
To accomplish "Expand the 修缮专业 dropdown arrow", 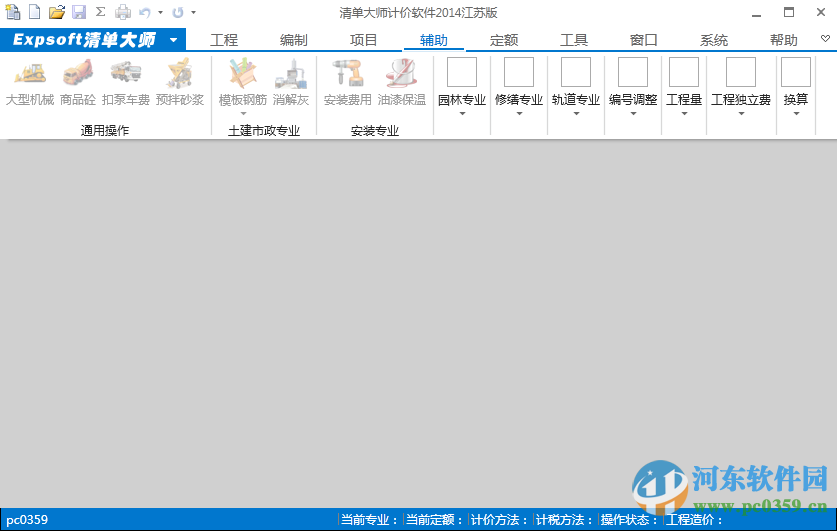I will point(519,114).
